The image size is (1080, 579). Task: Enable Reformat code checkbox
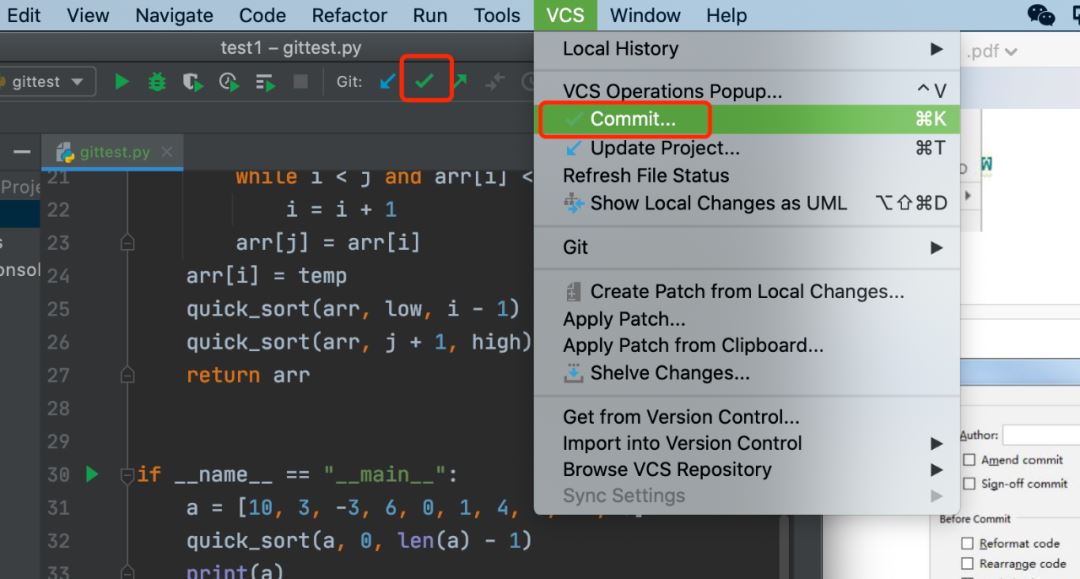point(967,543)
